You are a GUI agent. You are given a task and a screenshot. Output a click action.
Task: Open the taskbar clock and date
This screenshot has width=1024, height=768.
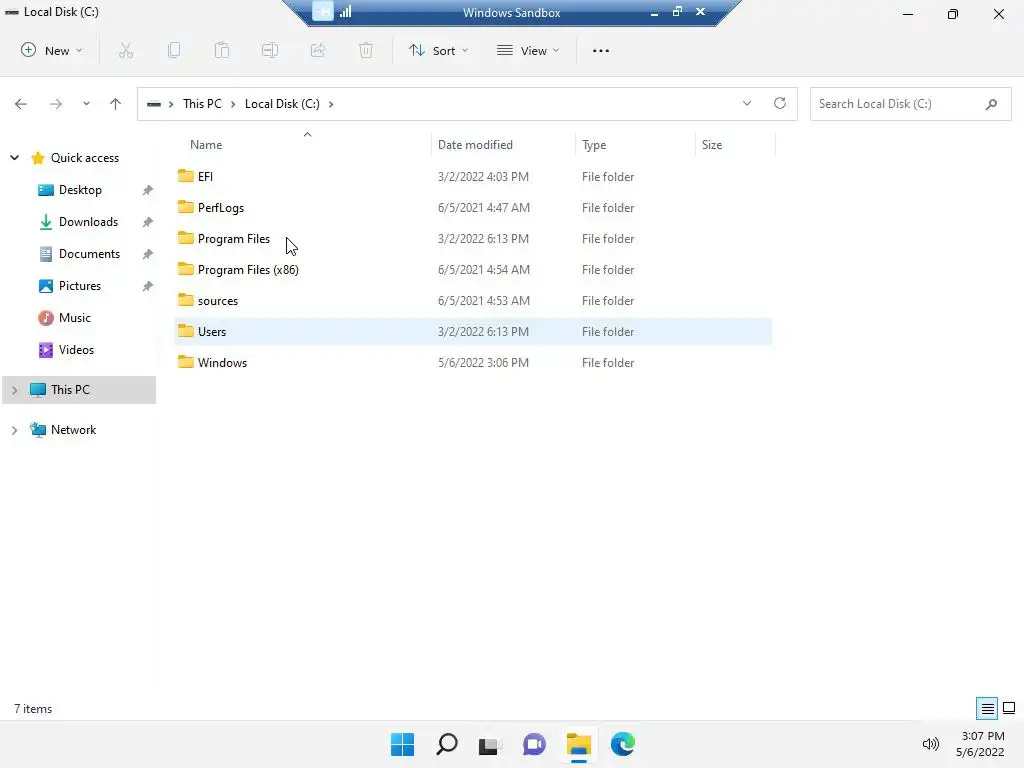[980, 744]
